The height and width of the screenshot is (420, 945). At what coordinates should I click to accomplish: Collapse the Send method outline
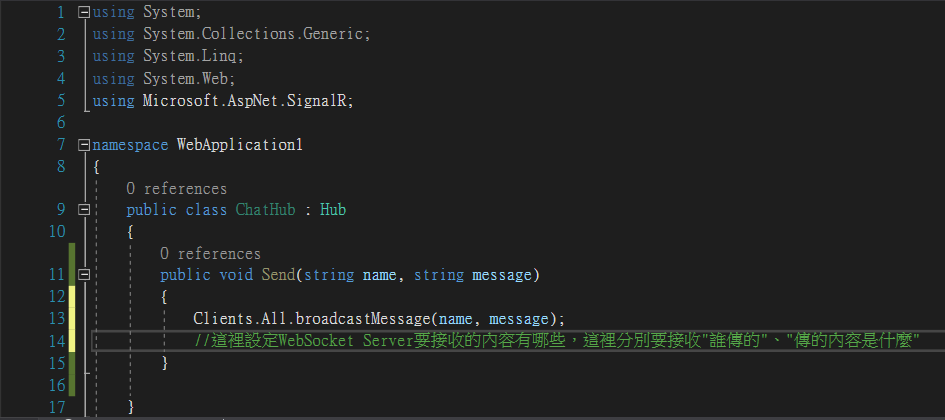coord(84,275)
